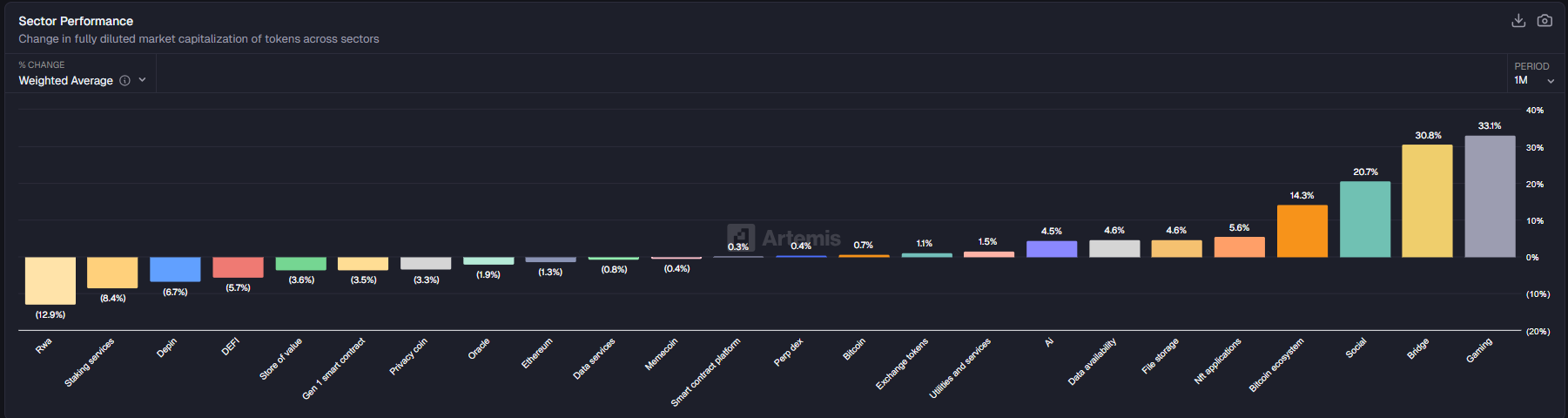Click the Nft applications bar
The width and height of the screenshot is (1568, 418).
[x=1239, y=247]
